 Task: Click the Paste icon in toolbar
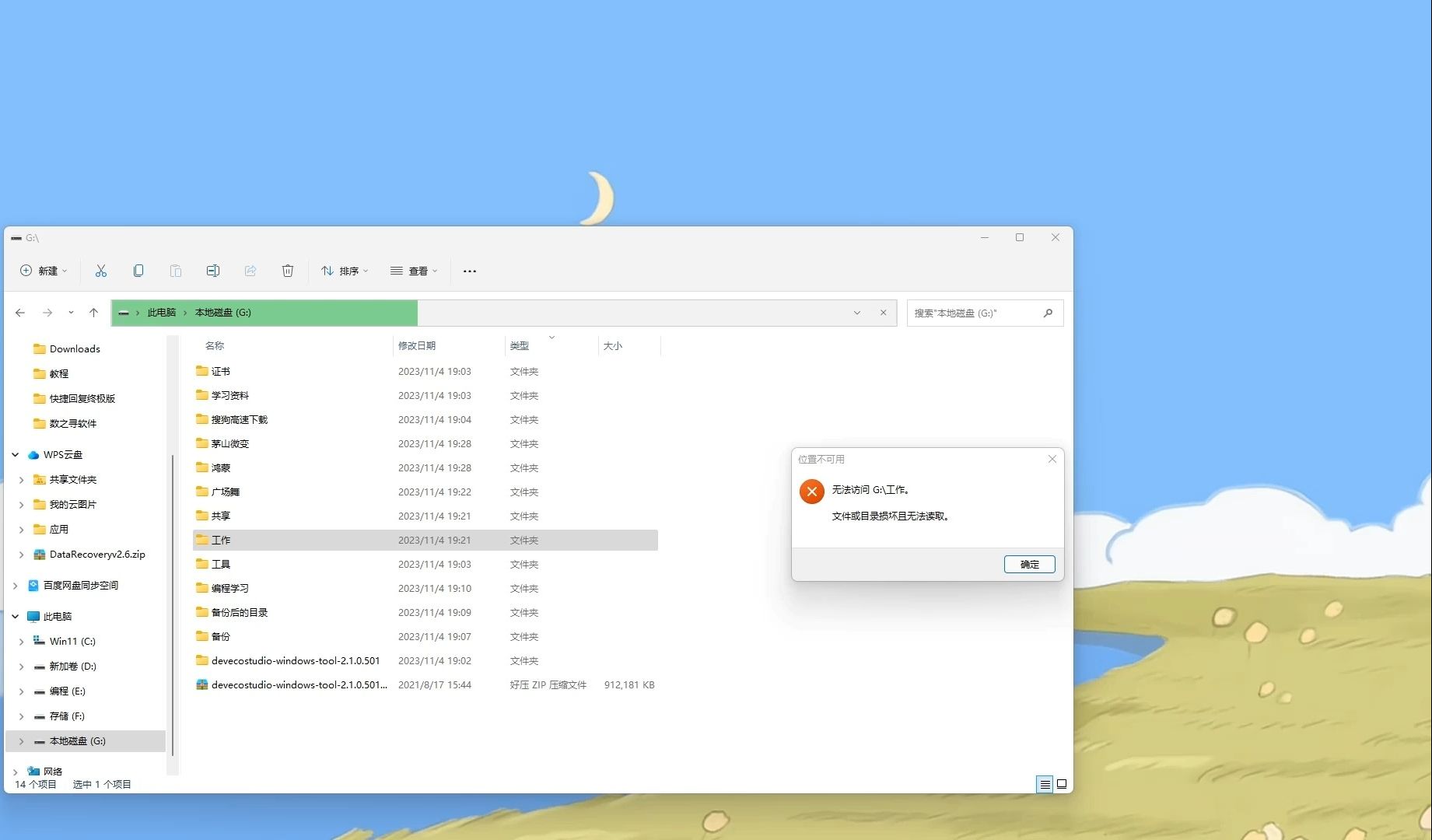tap(176, 271)
